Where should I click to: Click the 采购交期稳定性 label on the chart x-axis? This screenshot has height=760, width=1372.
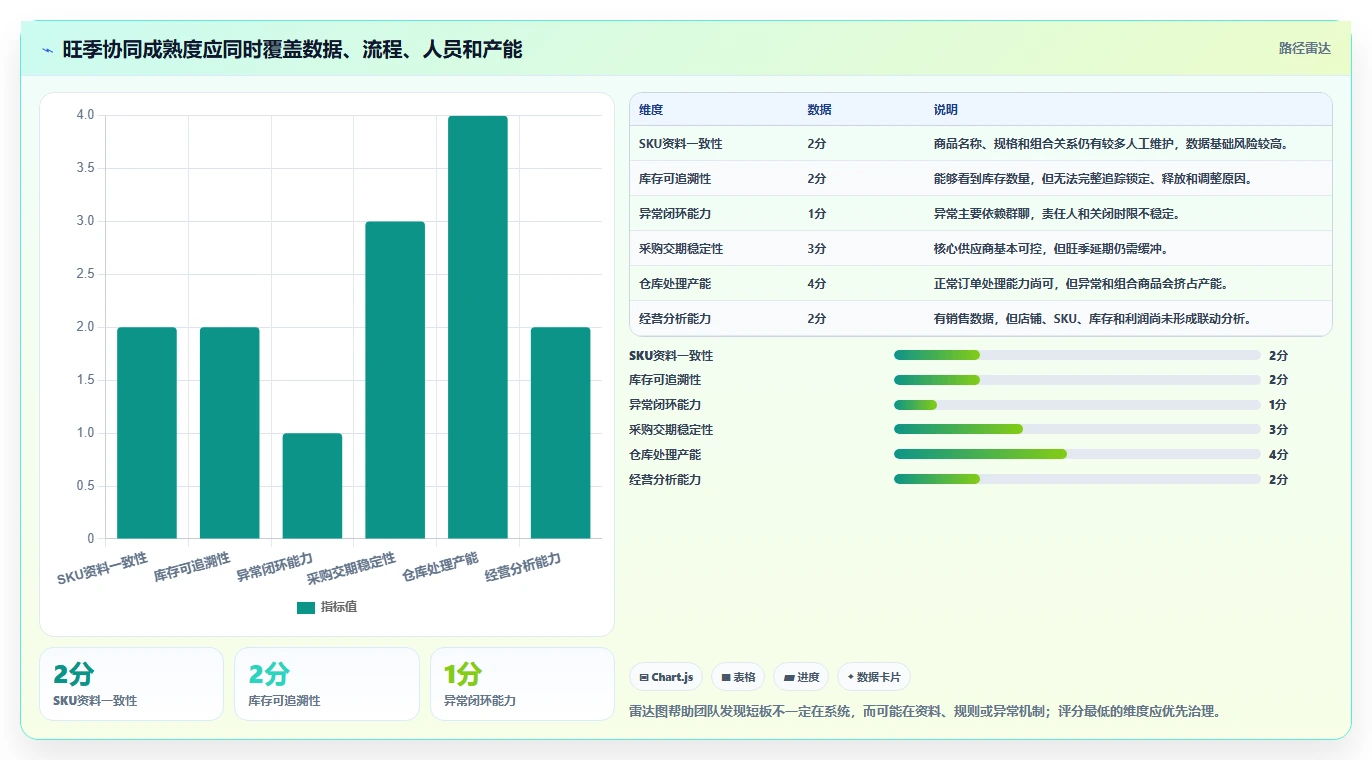tap(351, 568)
